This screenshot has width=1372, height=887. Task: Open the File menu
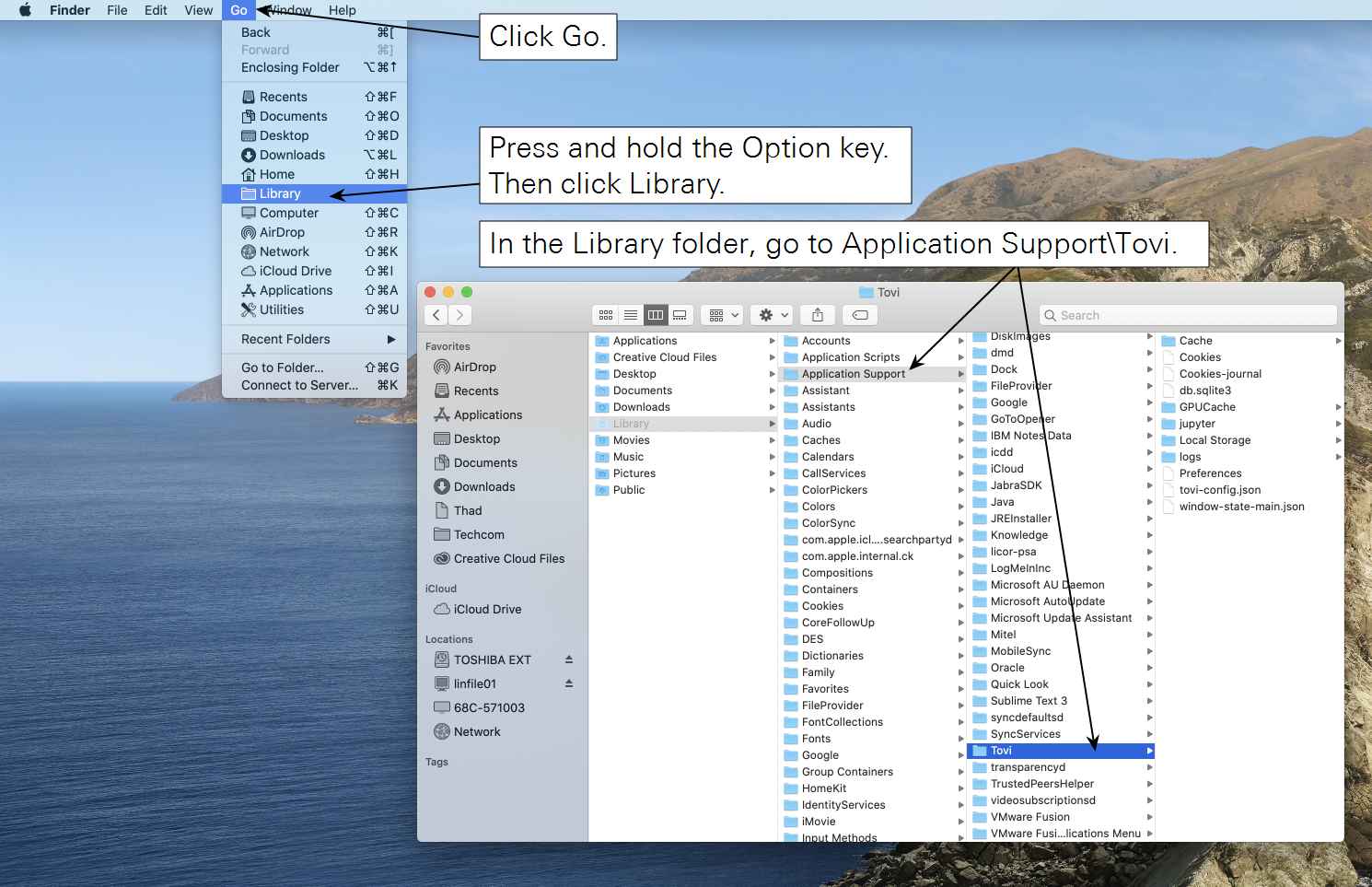pos(117,10)
